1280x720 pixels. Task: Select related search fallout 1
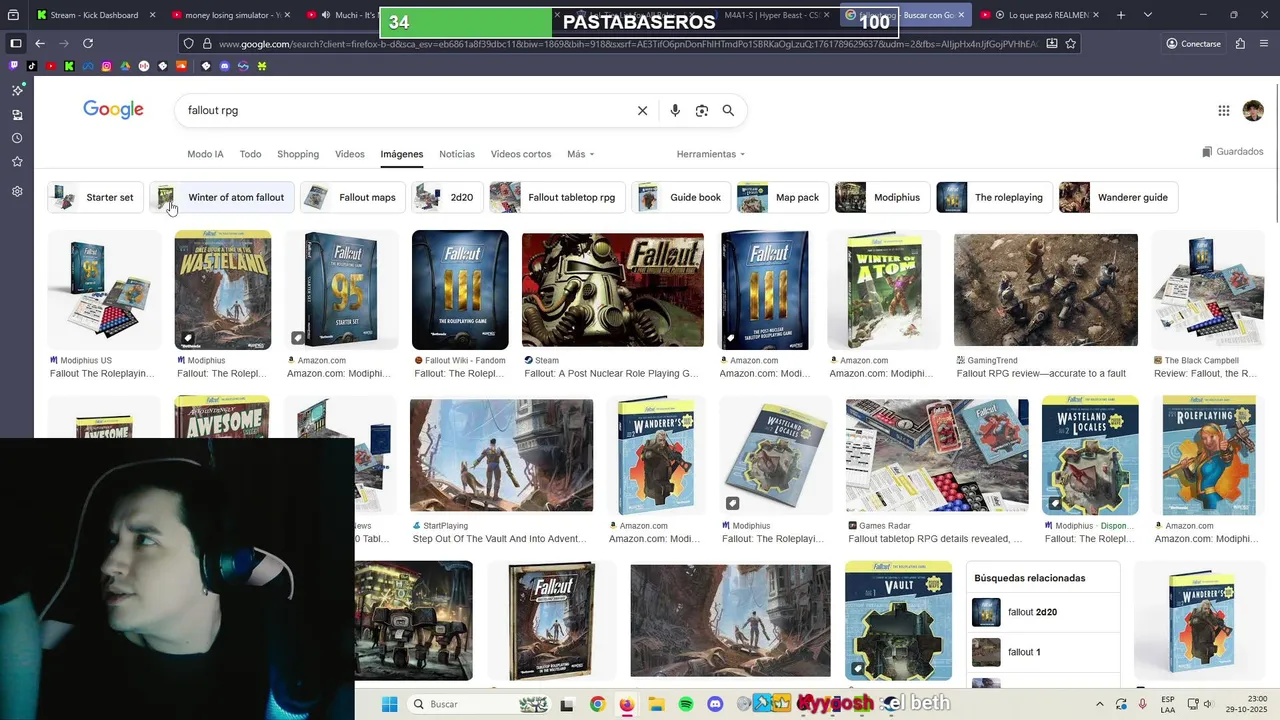(x=1044, y=652)
